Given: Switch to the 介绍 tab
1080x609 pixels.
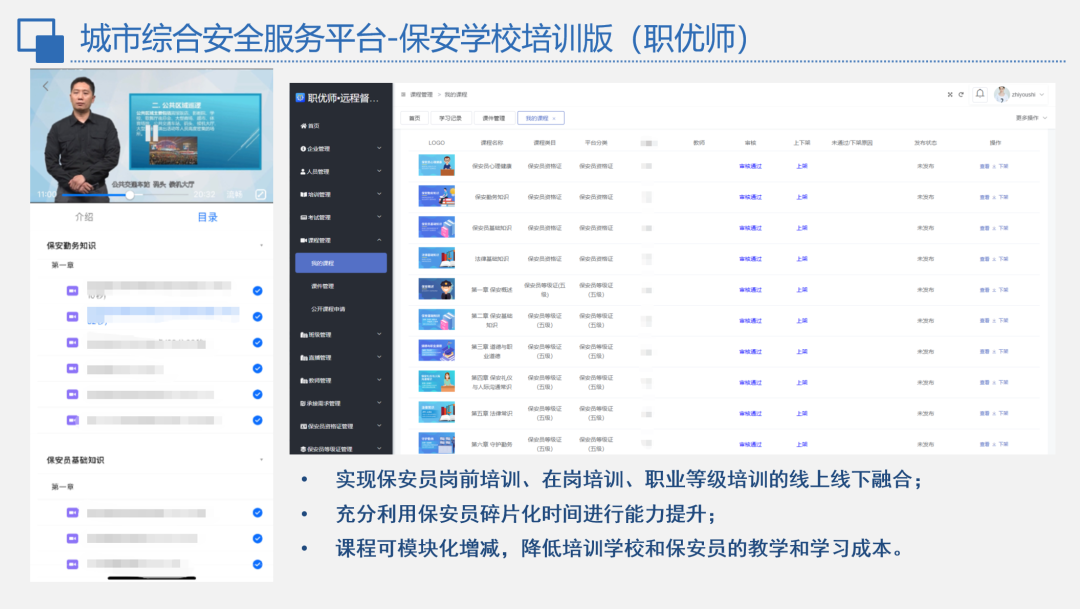Looking at the screenshot, I should pos(84,217).
